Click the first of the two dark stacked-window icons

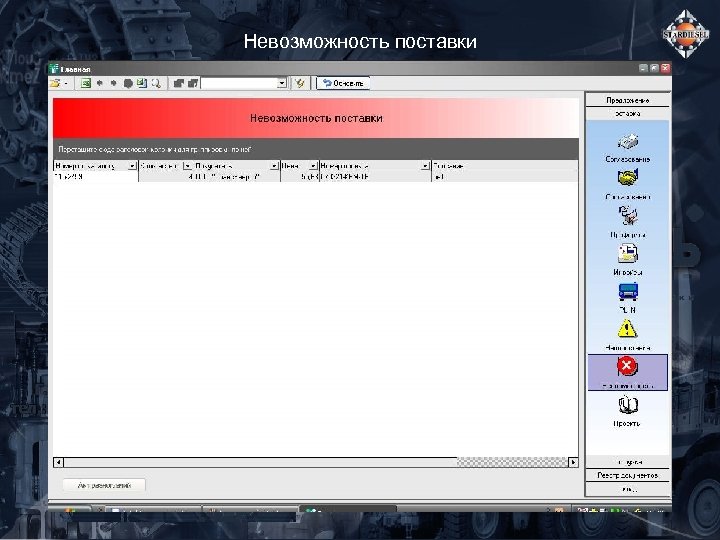click(x=179, y=83)
